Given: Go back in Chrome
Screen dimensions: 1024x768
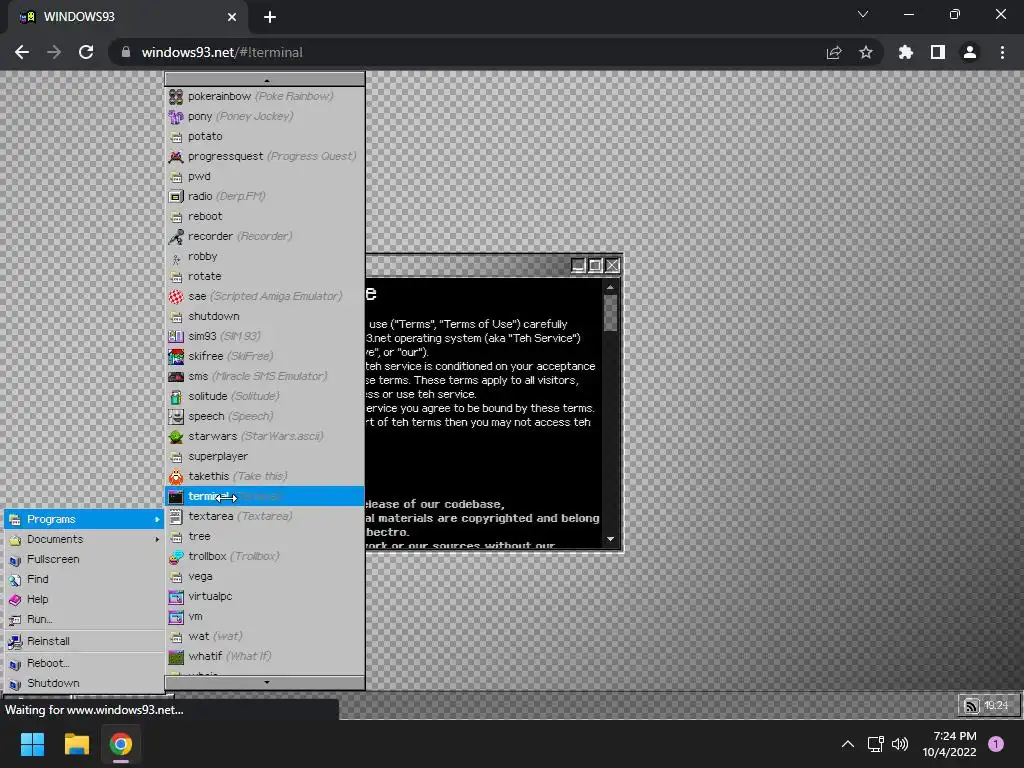Looking at the screenshot, I should (22, 52).
